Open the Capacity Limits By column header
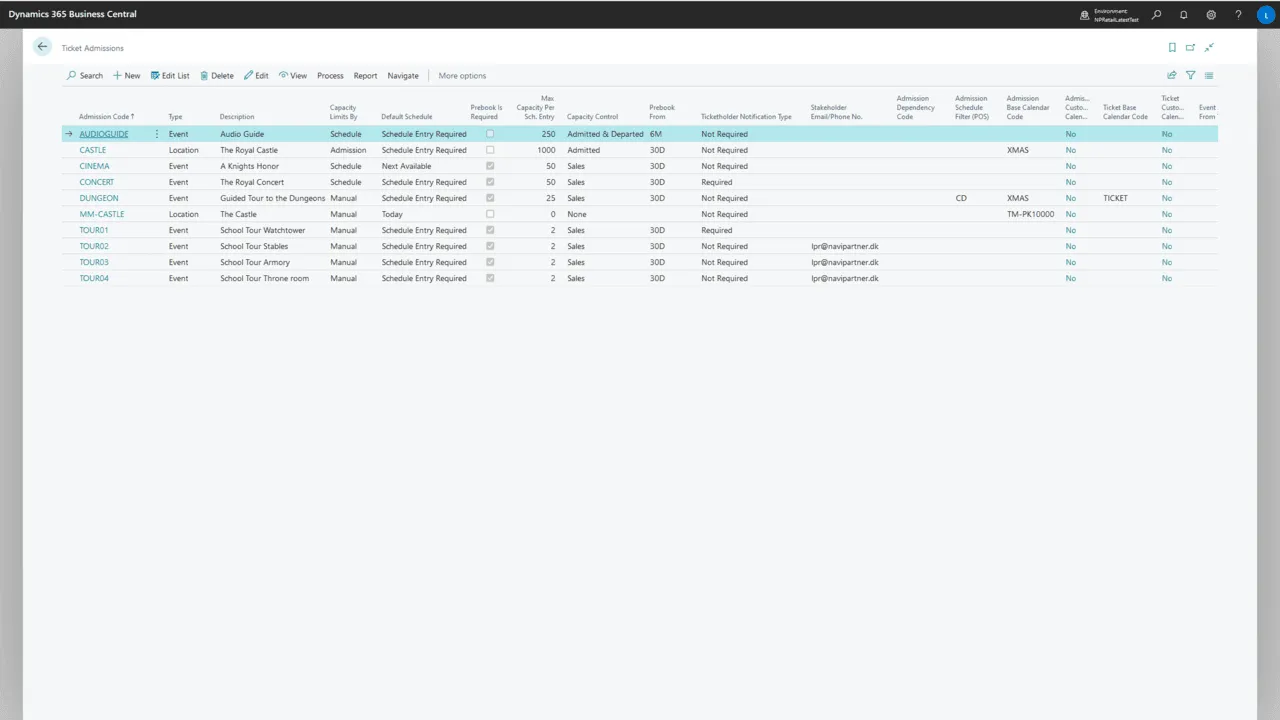This screenshot has height=720, width=1280. [343, 112]
